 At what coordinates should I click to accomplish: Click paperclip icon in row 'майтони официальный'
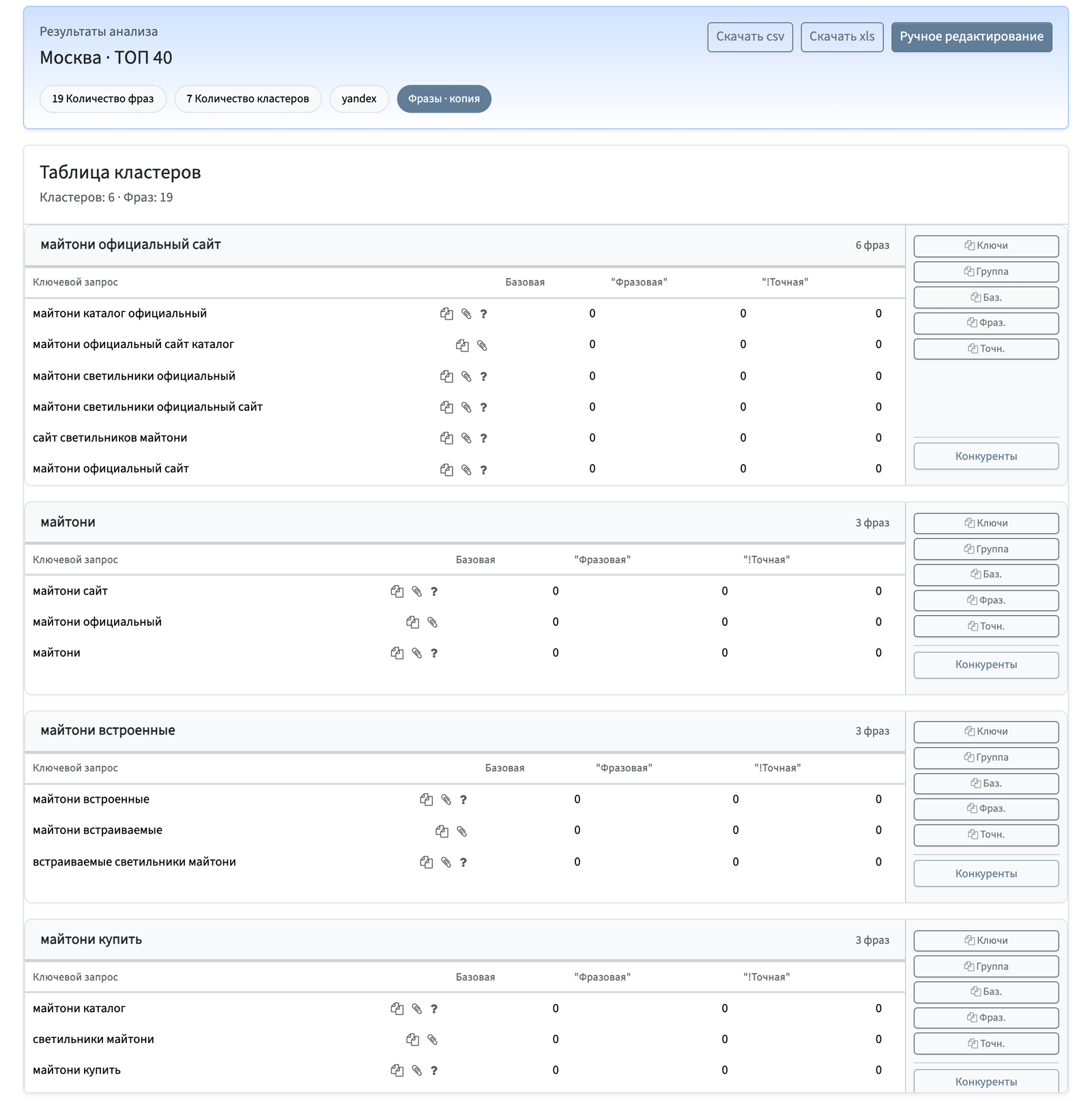pos(432,623)
